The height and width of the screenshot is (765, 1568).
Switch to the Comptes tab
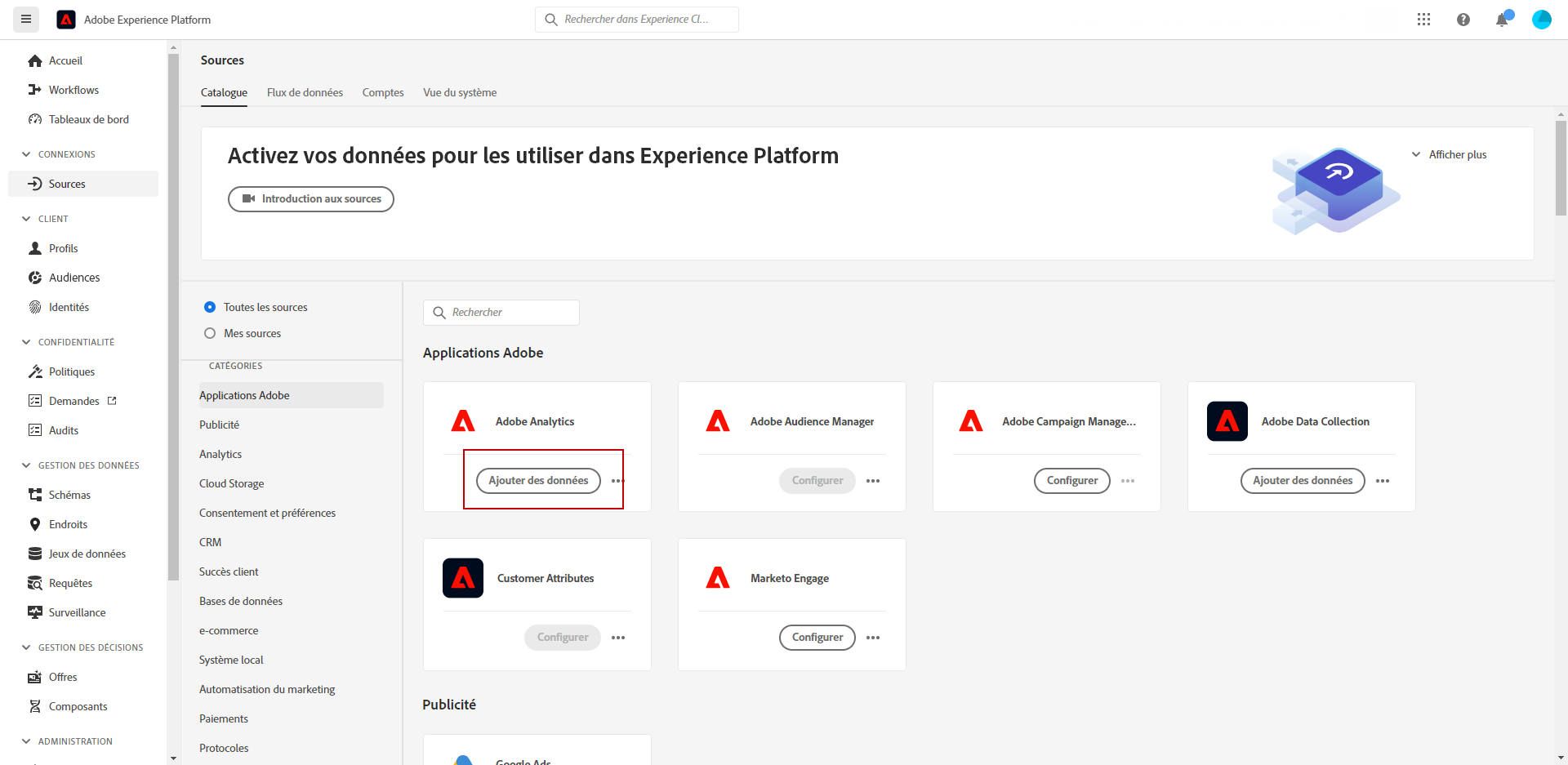pos(383,92)
